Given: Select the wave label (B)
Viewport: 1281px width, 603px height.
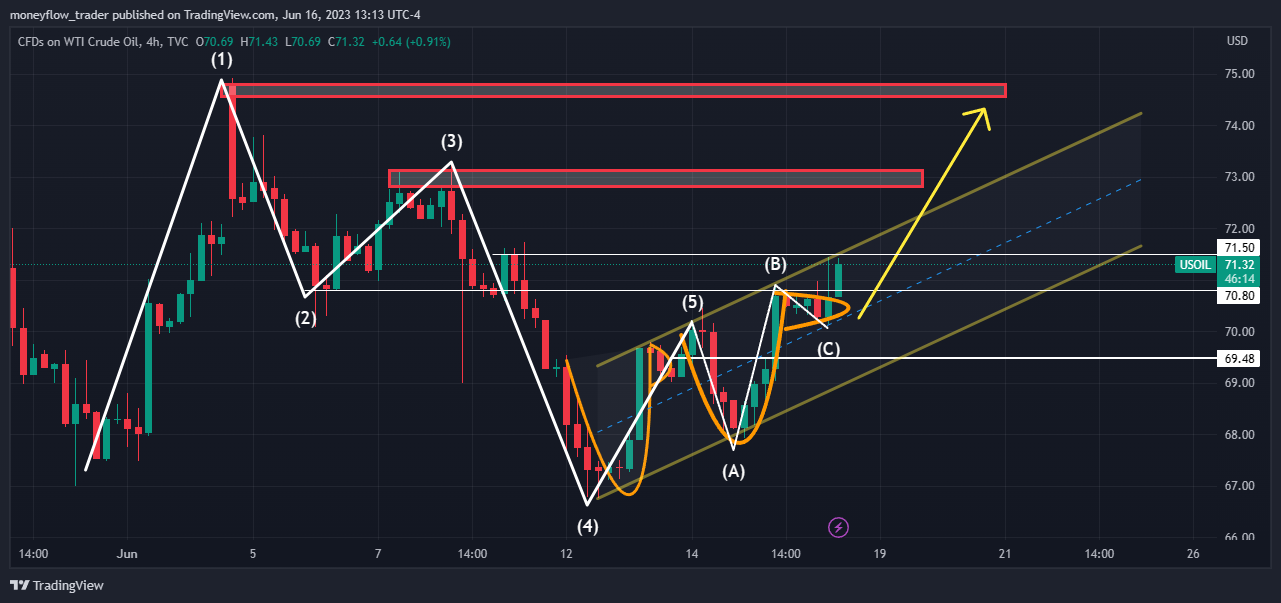Looking at the screenshot, I should pos(776,265).
